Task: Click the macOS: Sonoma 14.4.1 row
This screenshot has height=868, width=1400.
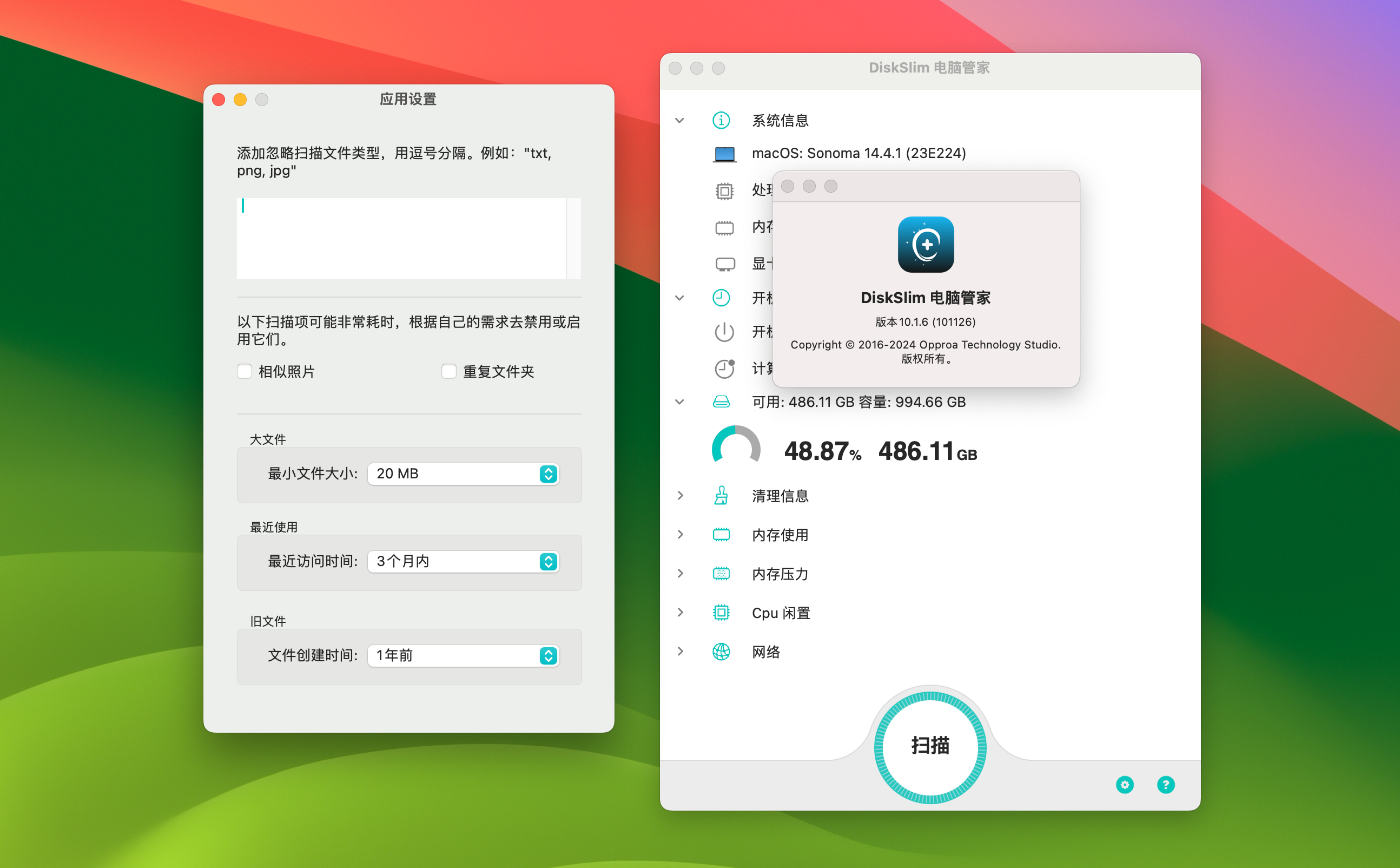Action: tap(859, 153)
